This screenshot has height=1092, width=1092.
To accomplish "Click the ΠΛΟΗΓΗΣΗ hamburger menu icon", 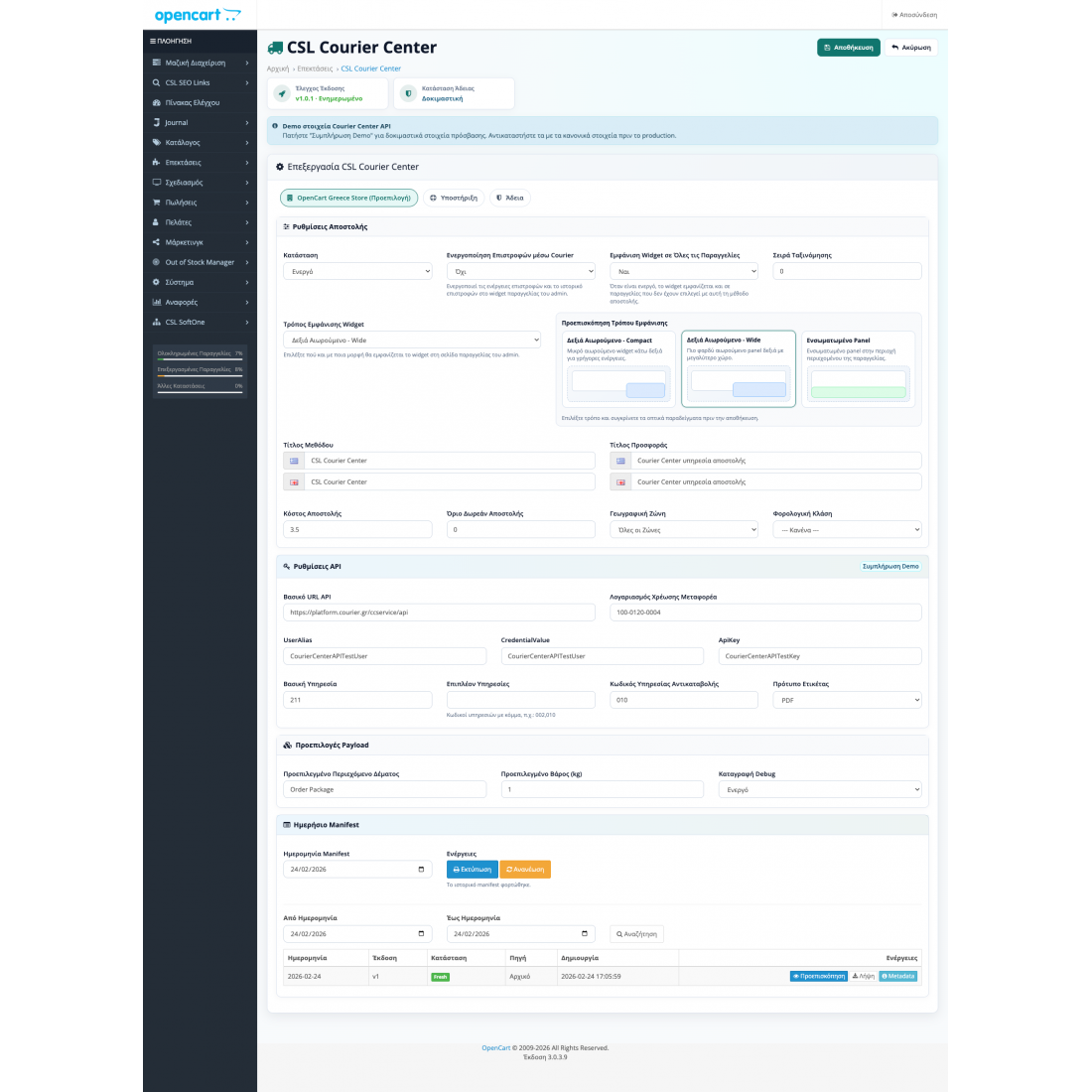I will click(153, 41).
